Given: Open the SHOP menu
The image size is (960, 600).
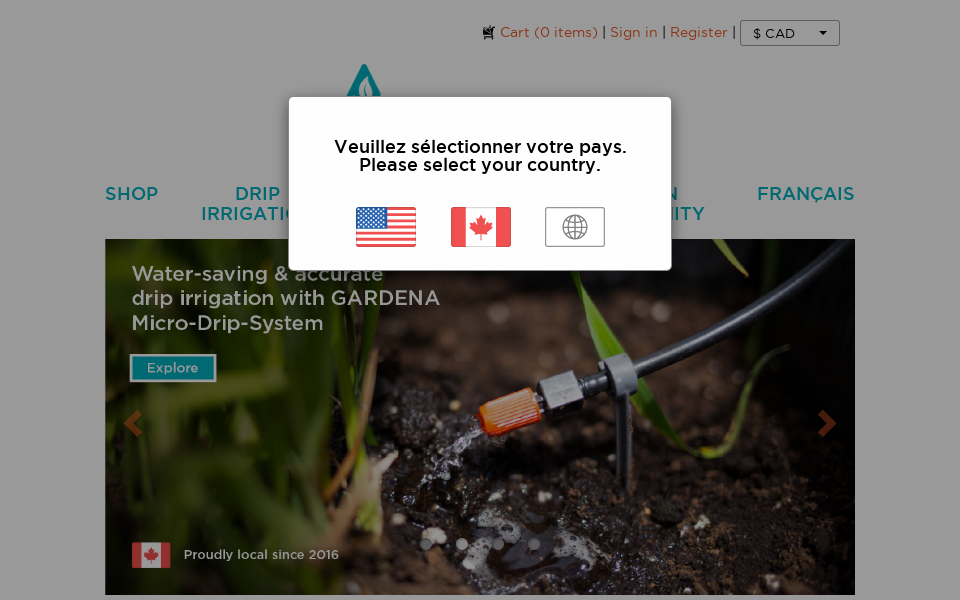Looking at the screenshot, I should (x=132, y=194).
